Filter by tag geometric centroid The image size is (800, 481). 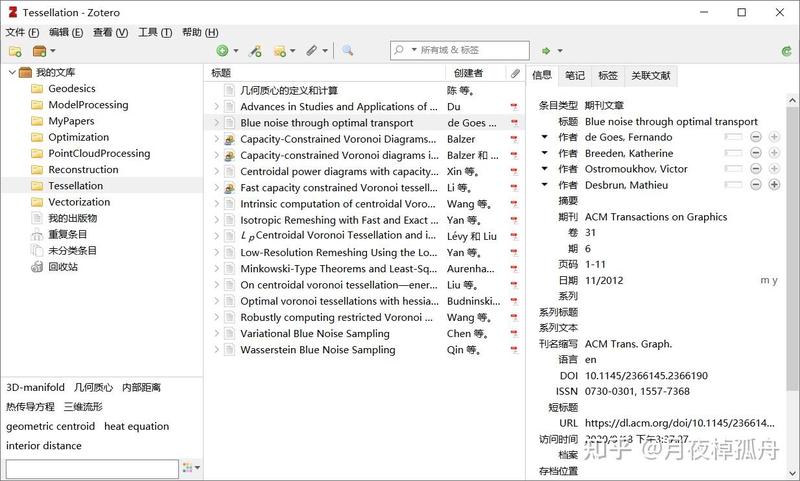[51, 426]
